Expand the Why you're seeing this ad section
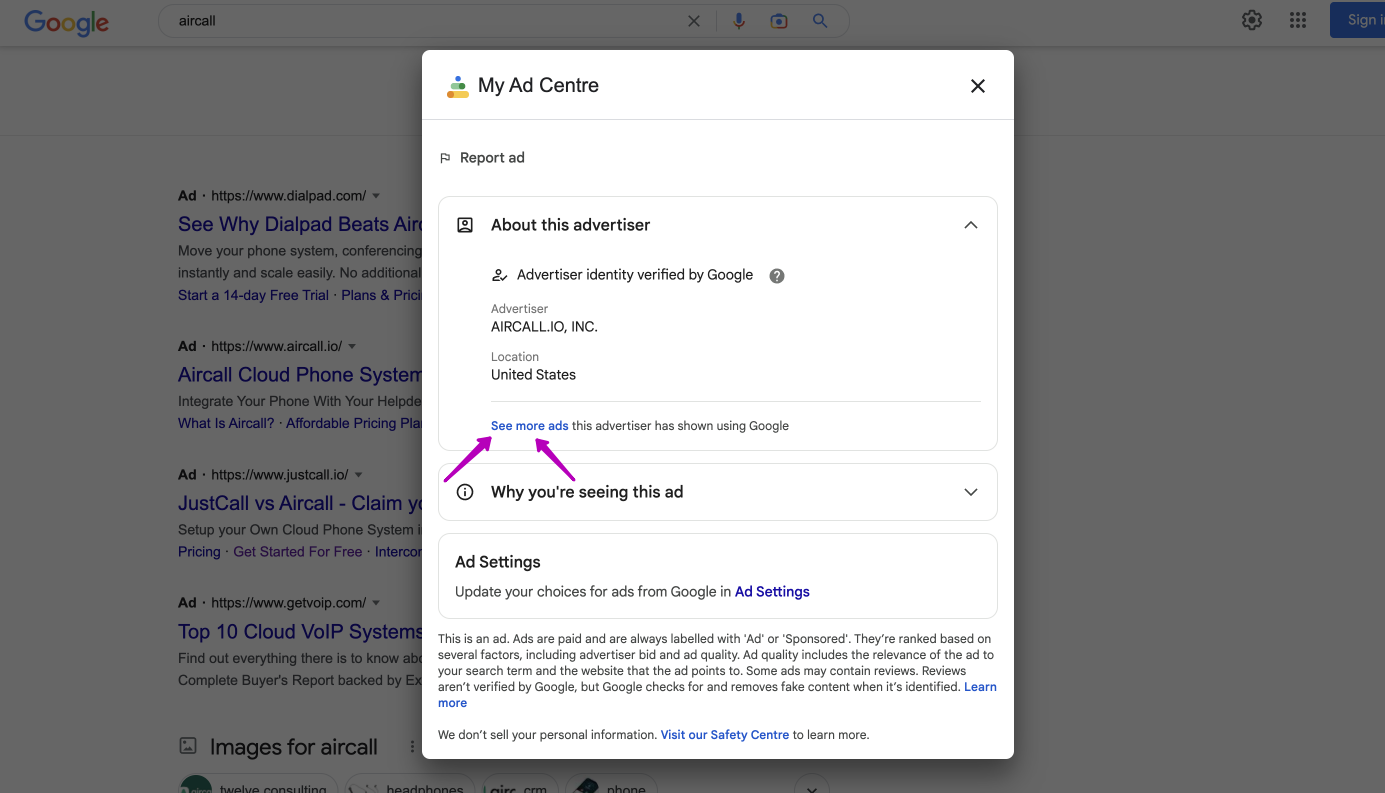This screenshot has width=1385, height=793. 970,492
